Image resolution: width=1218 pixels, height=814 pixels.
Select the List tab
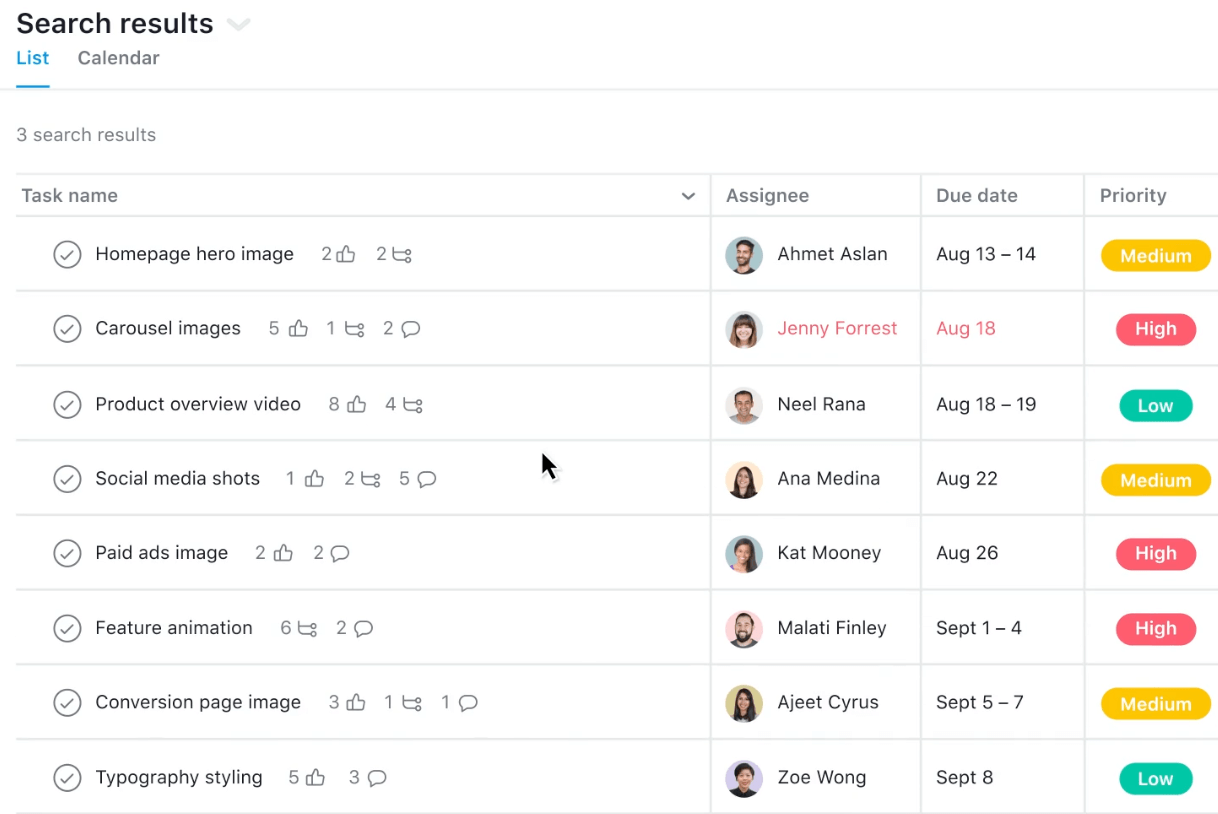click(x=32, y=58)
